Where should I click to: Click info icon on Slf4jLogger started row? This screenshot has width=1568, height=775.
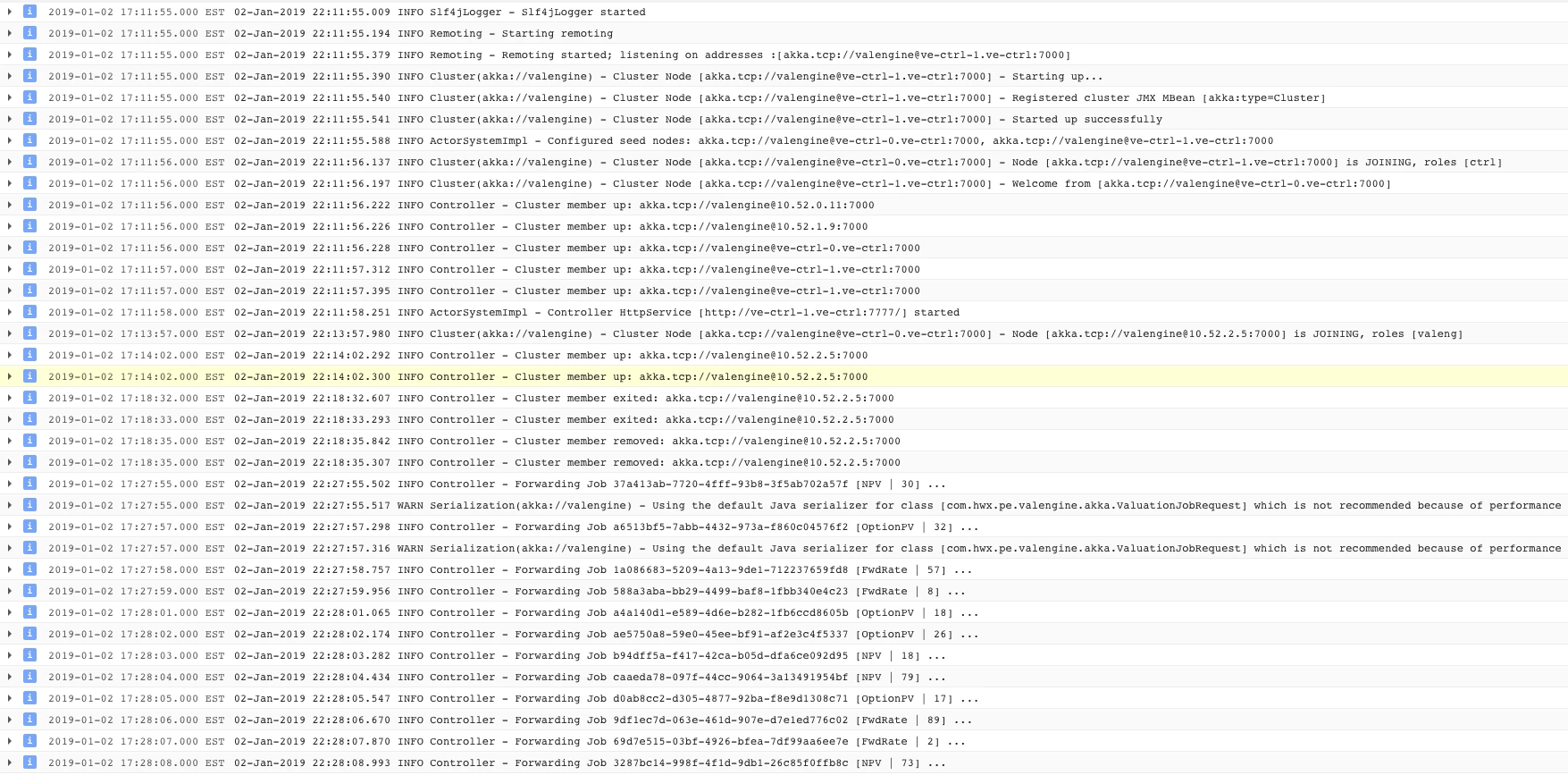tap(29, 12)
